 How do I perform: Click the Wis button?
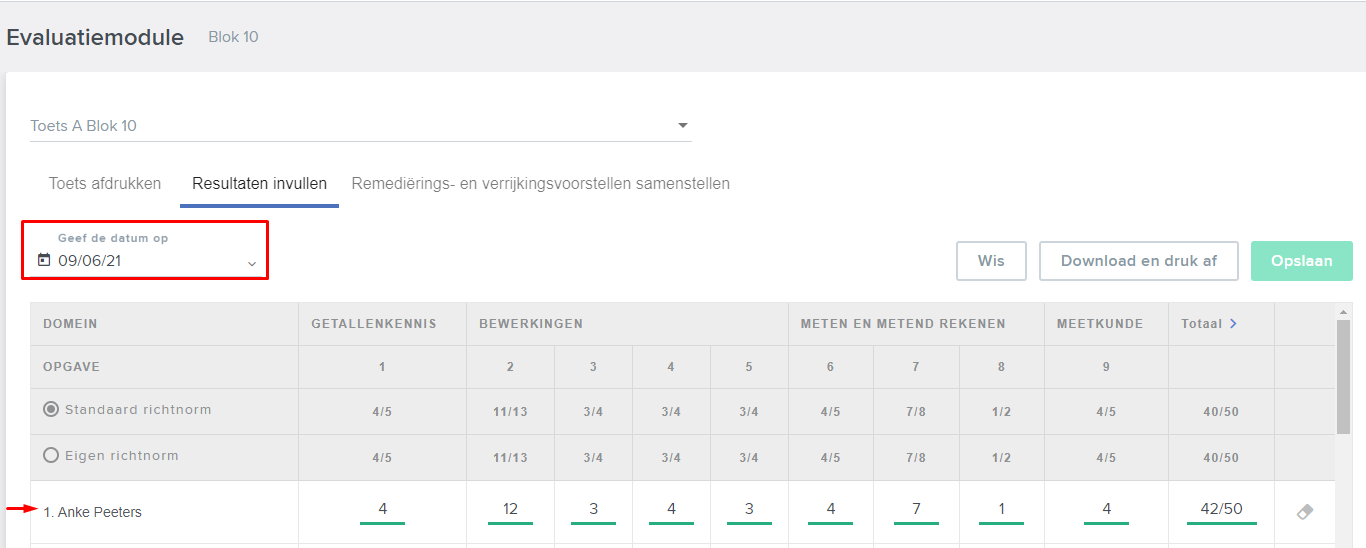(x=991, y=261)
